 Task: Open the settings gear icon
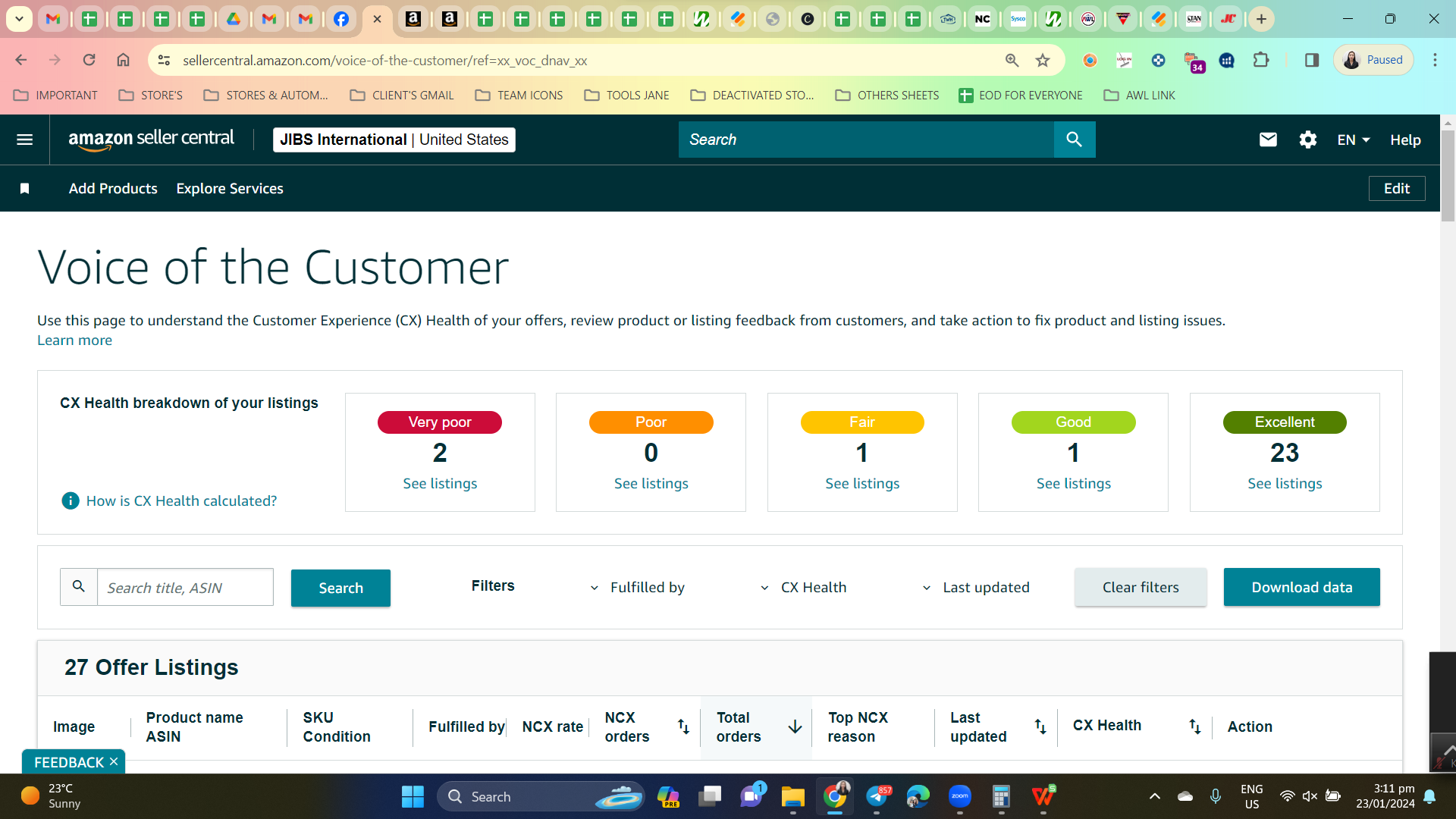[x=1307, y=140]
